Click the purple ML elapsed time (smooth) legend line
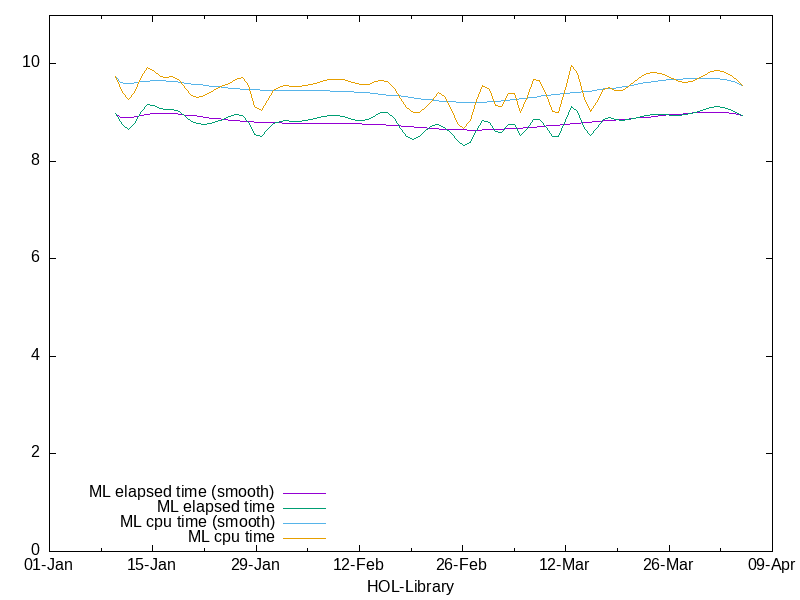 304,492
